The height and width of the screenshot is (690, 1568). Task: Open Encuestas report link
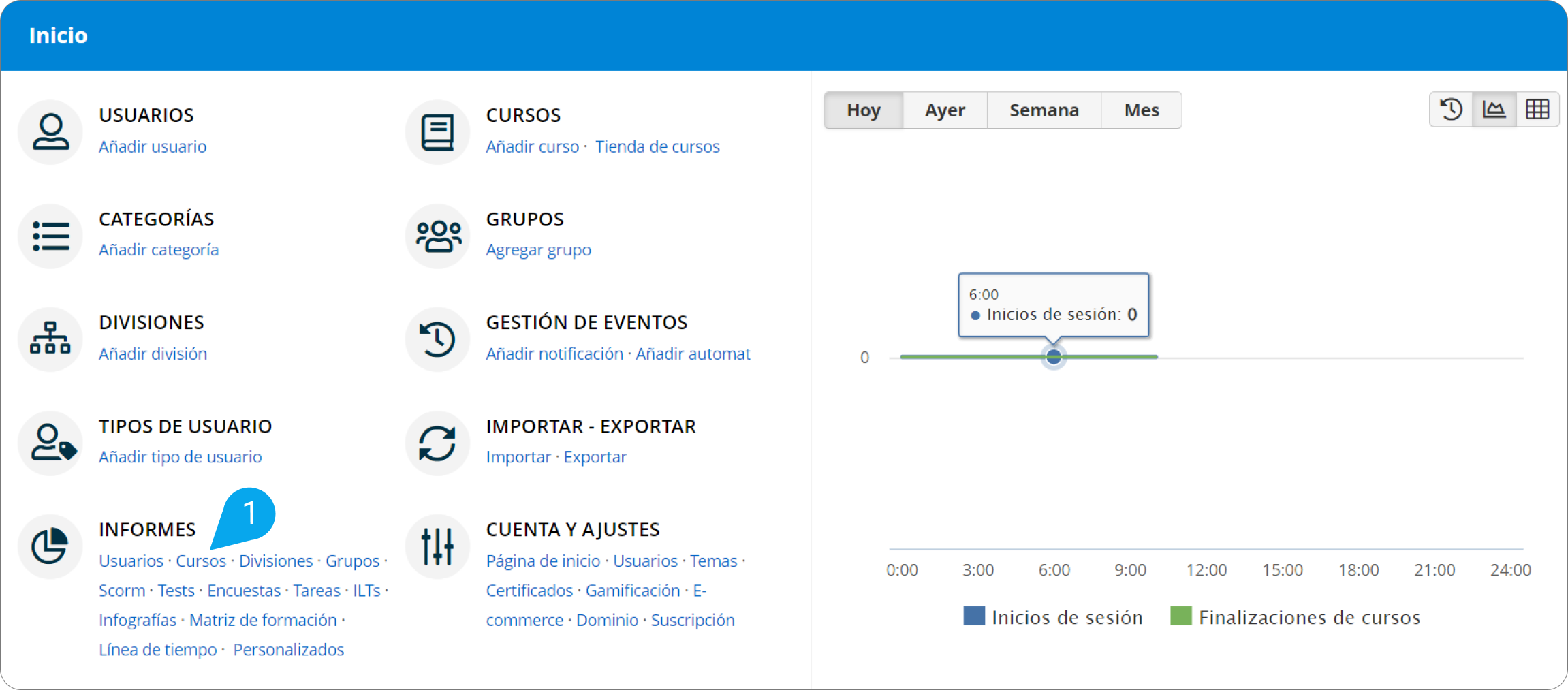[x=244, y=591]
